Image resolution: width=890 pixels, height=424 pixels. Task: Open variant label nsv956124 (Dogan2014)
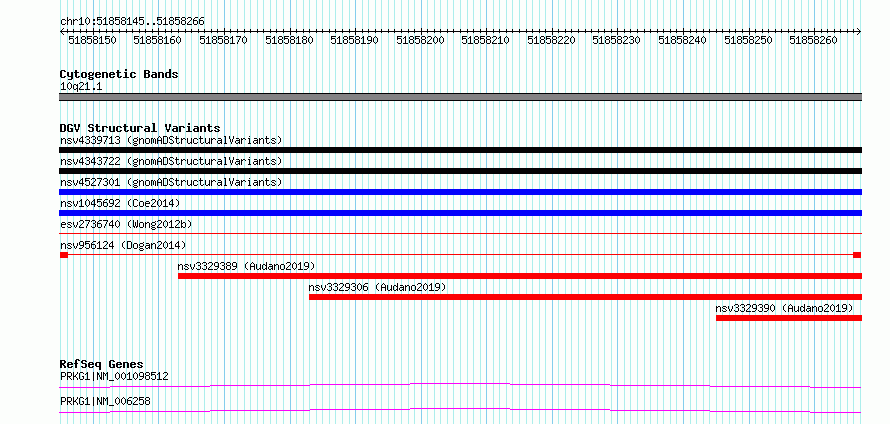tap(123, 245)
